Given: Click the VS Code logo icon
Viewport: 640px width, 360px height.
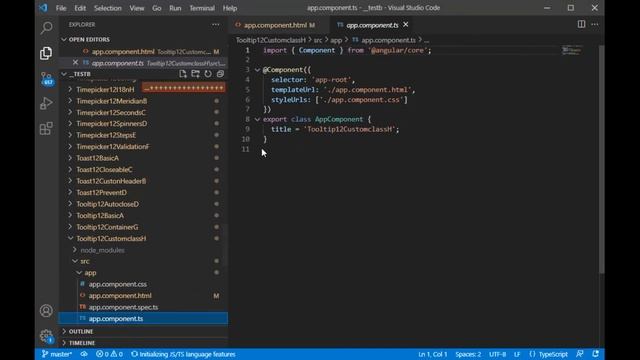Looking at the screenshot, I should point(43,8).
